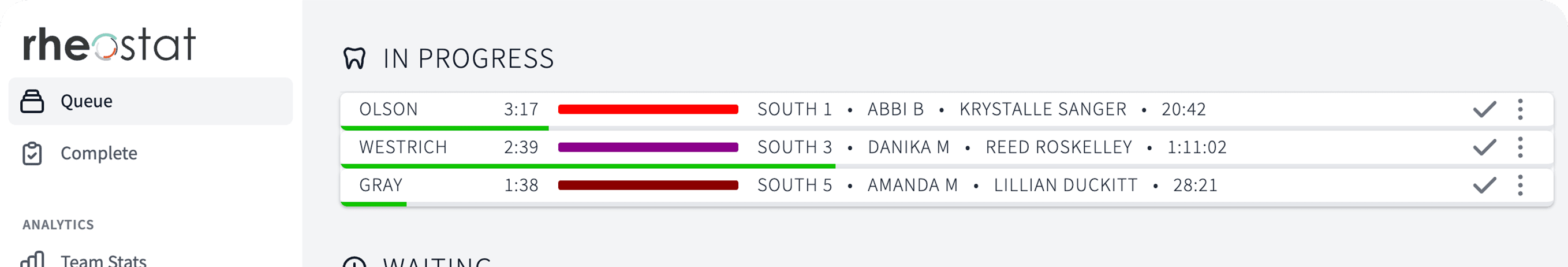Image resolution: width=1568 pixels, height=267 pixels.
Task: Click the purple bar in Westrich row
Action: (648, 147)
